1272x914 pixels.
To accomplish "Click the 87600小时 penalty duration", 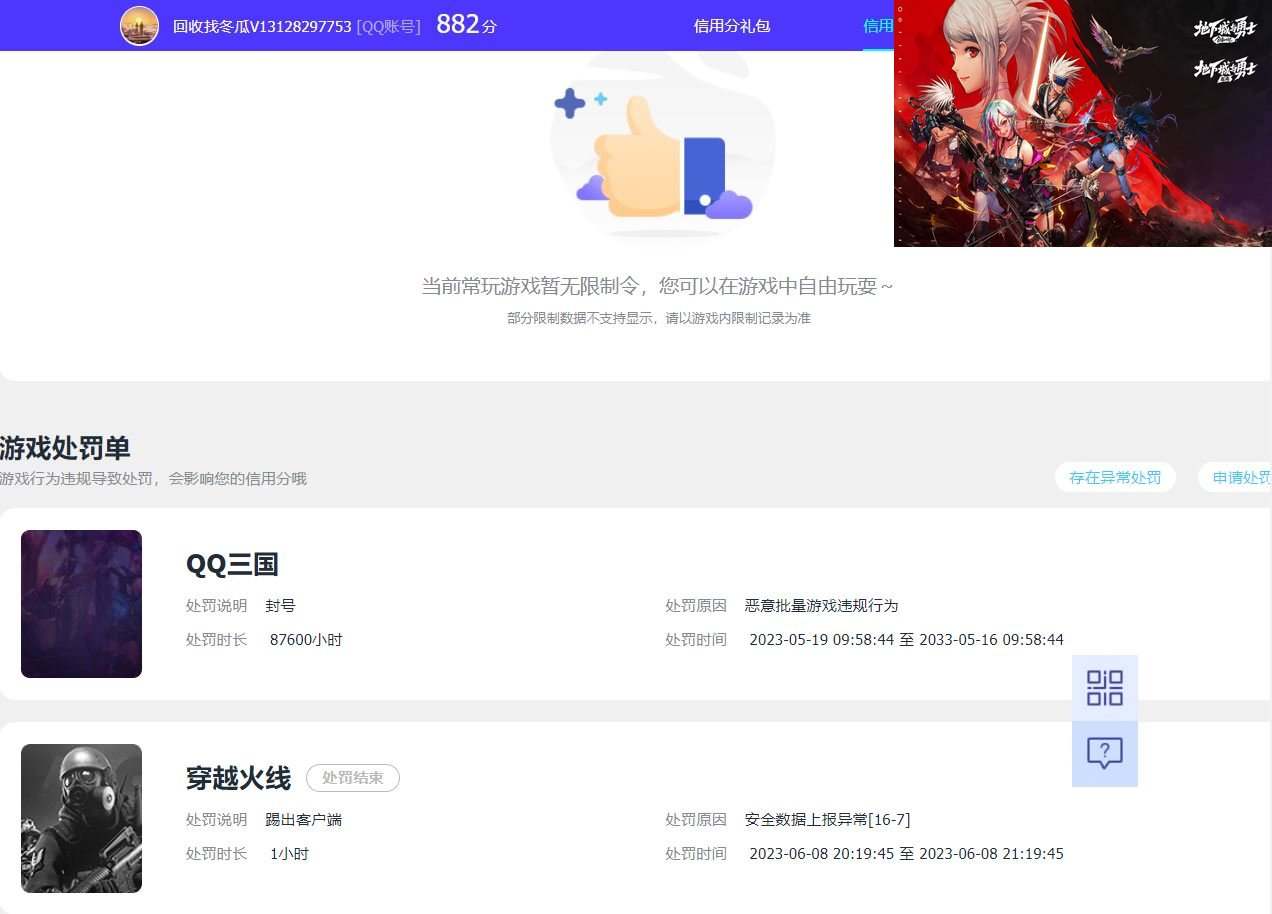I will coord(306,640).
